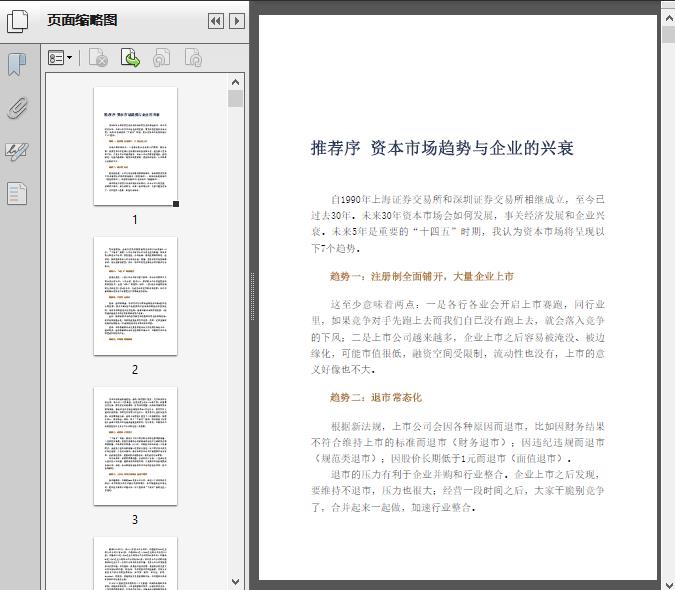Delete the selected page via toolbar
This screenshot has height=590, width=675.
pos(98,58)
